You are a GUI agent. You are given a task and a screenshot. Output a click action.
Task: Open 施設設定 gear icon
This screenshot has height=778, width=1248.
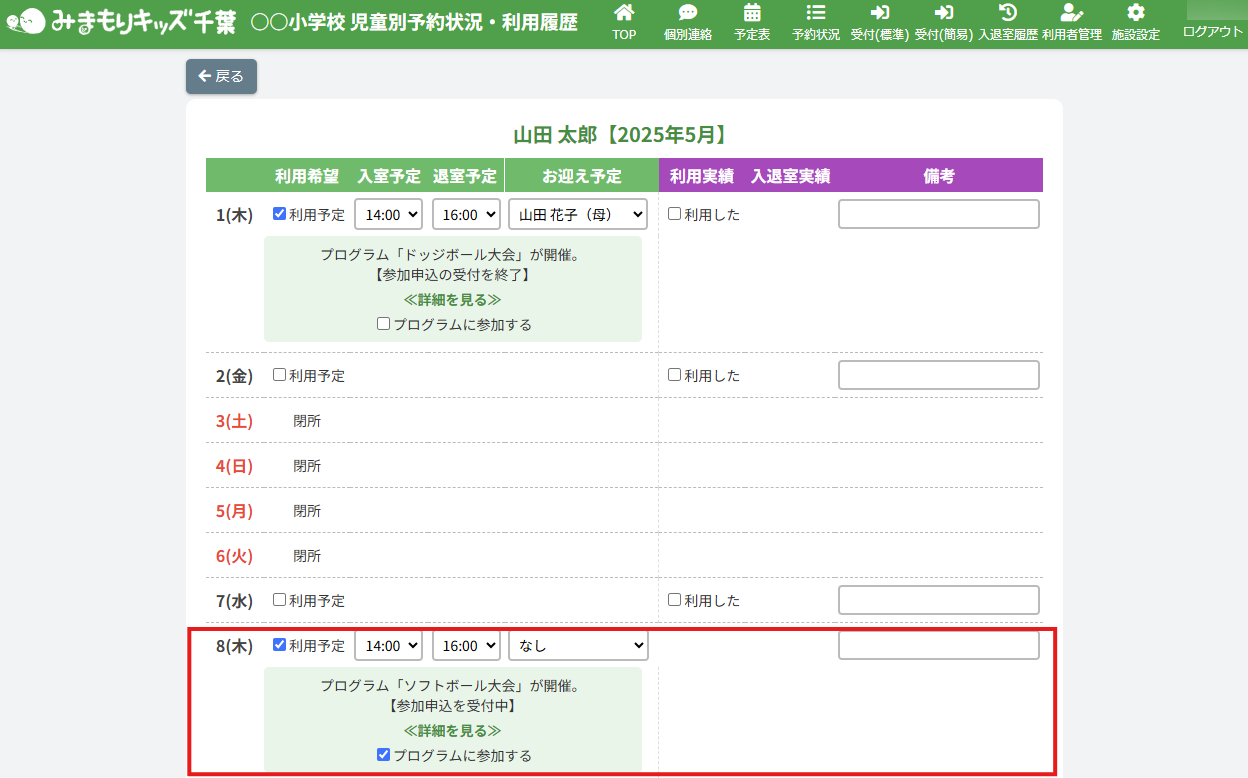tap(1135, 14)
